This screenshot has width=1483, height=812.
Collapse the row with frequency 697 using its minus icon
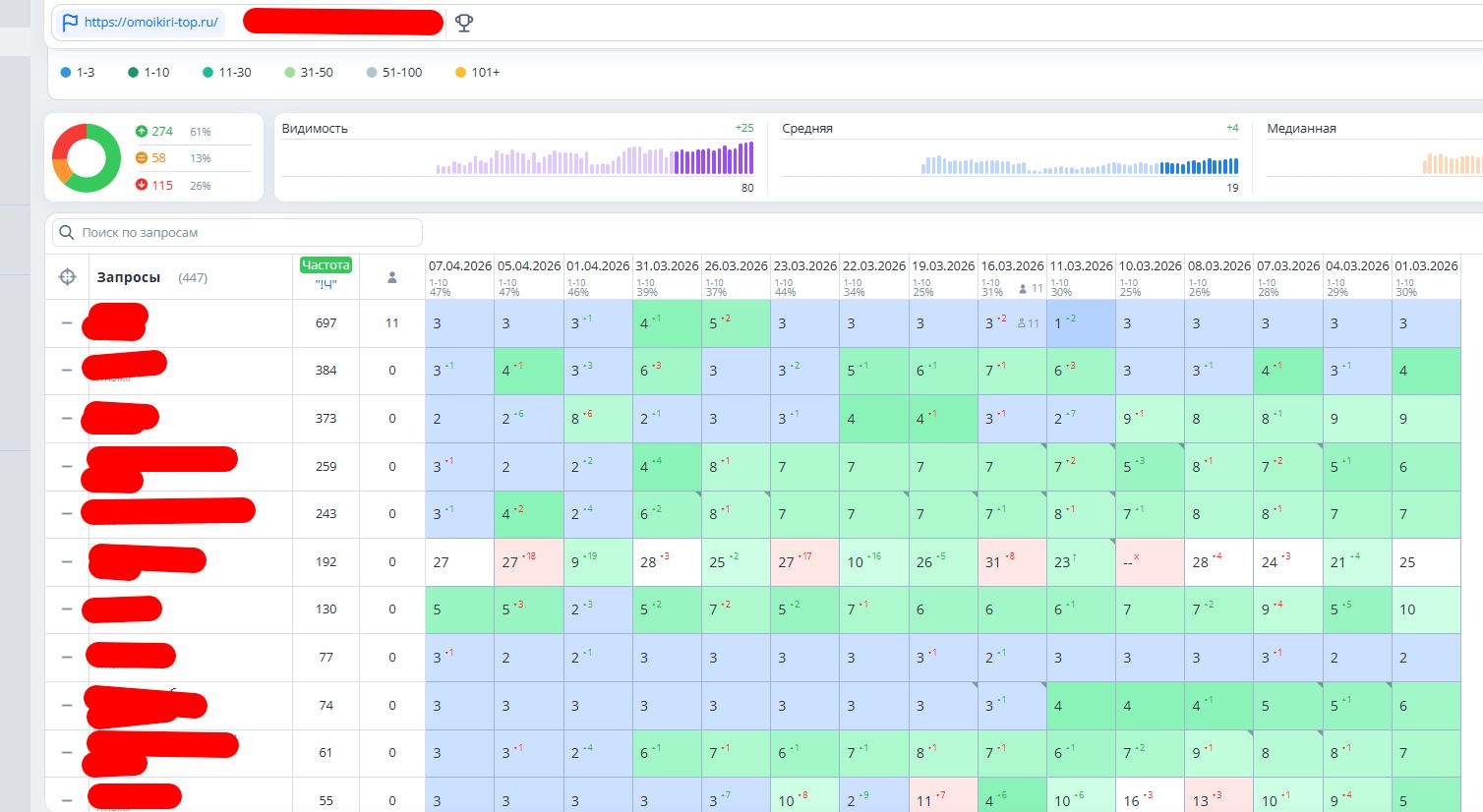(67, 322)
